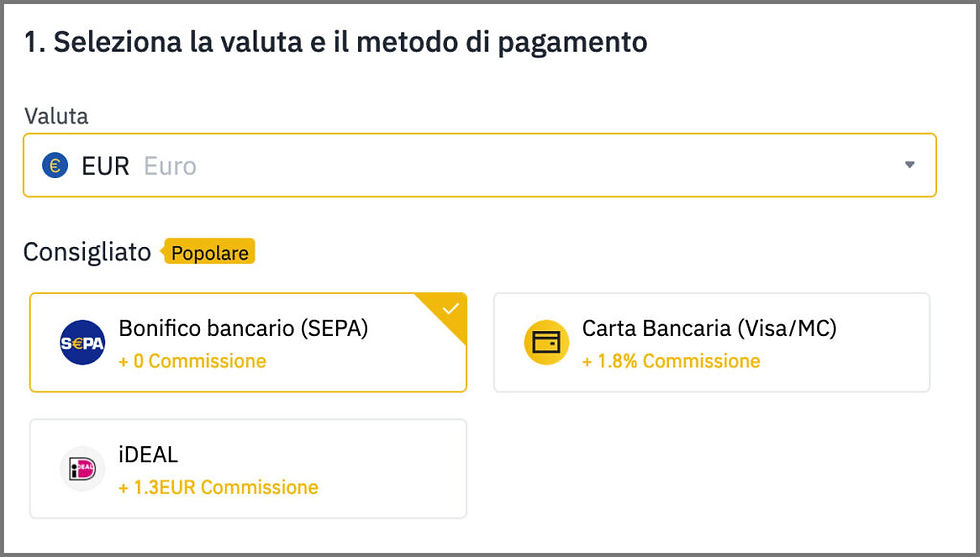Click the yellow bank card icon
This screenshot has height=557, width=980.
point(546,343)
